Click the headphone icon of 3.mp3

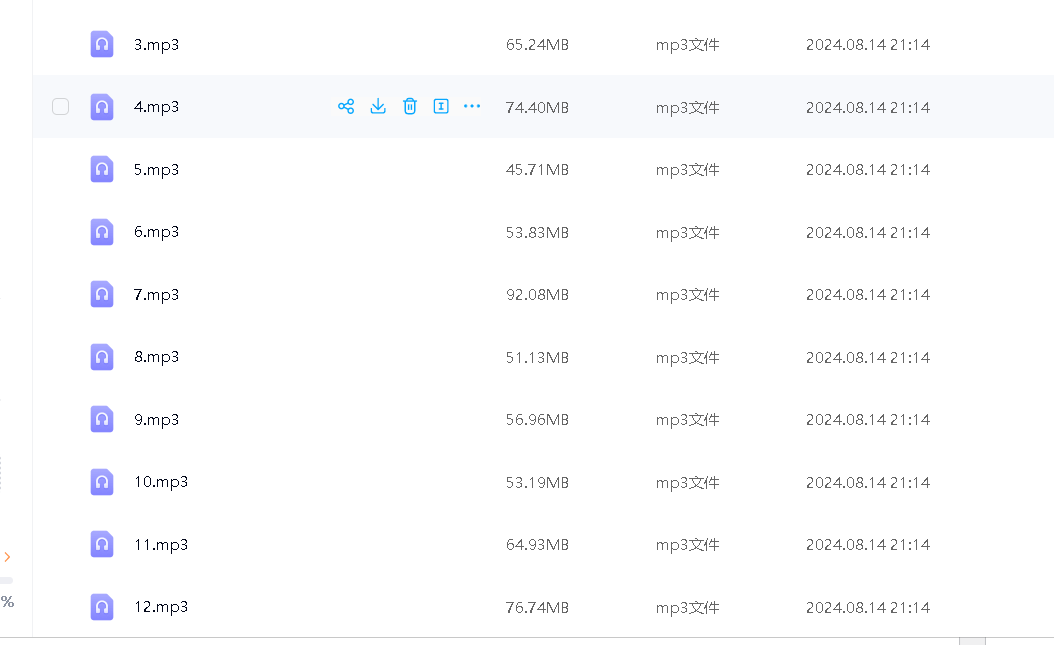coord(102,44)
